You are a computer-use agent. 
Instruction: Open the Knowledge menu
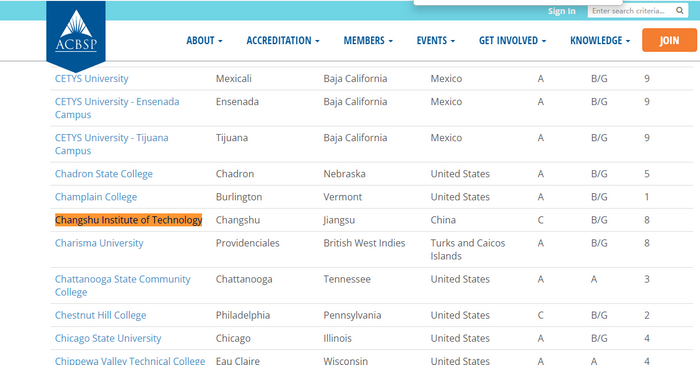(x=600, y=41)
